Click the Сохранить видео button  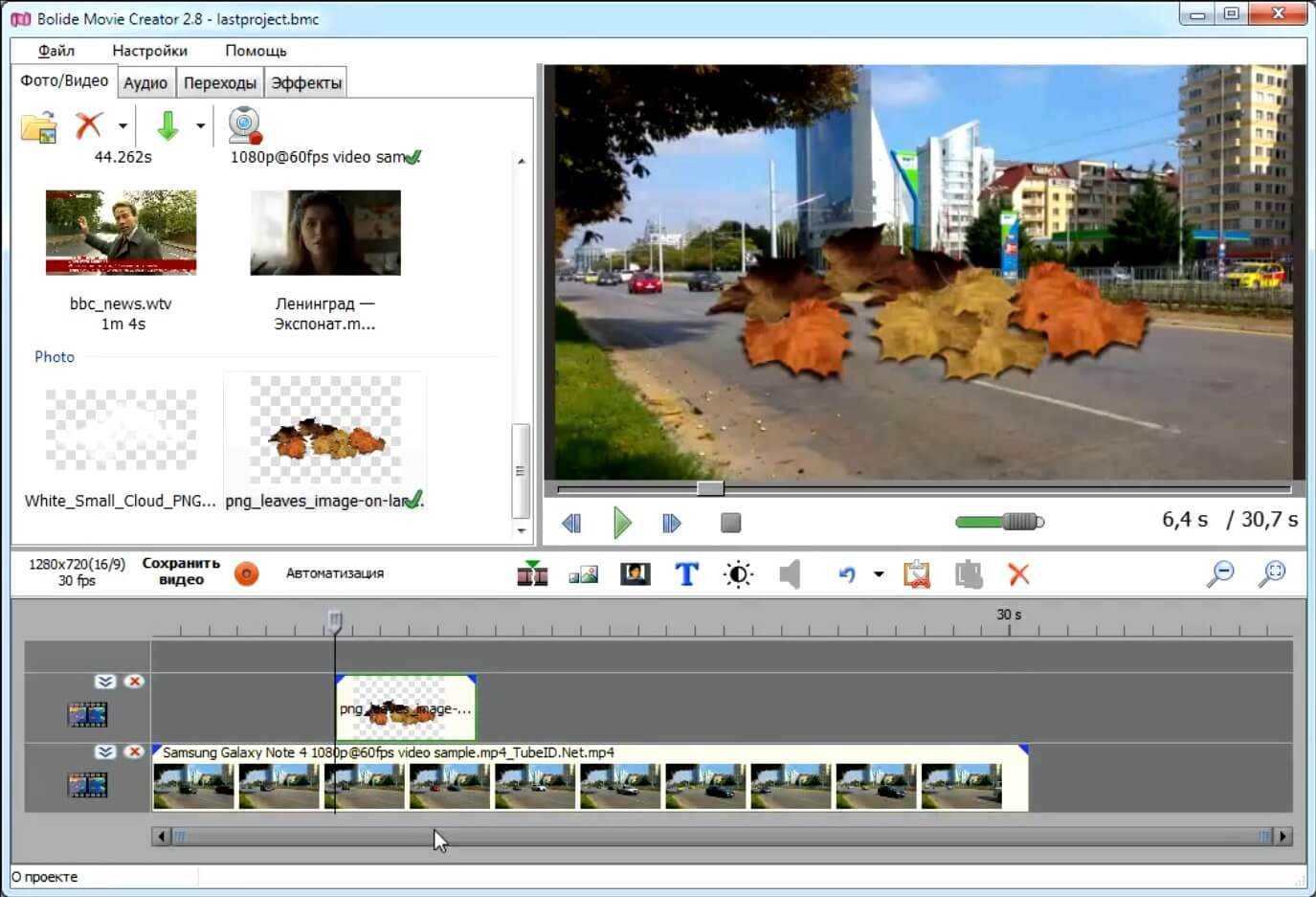tap(181, 572)
